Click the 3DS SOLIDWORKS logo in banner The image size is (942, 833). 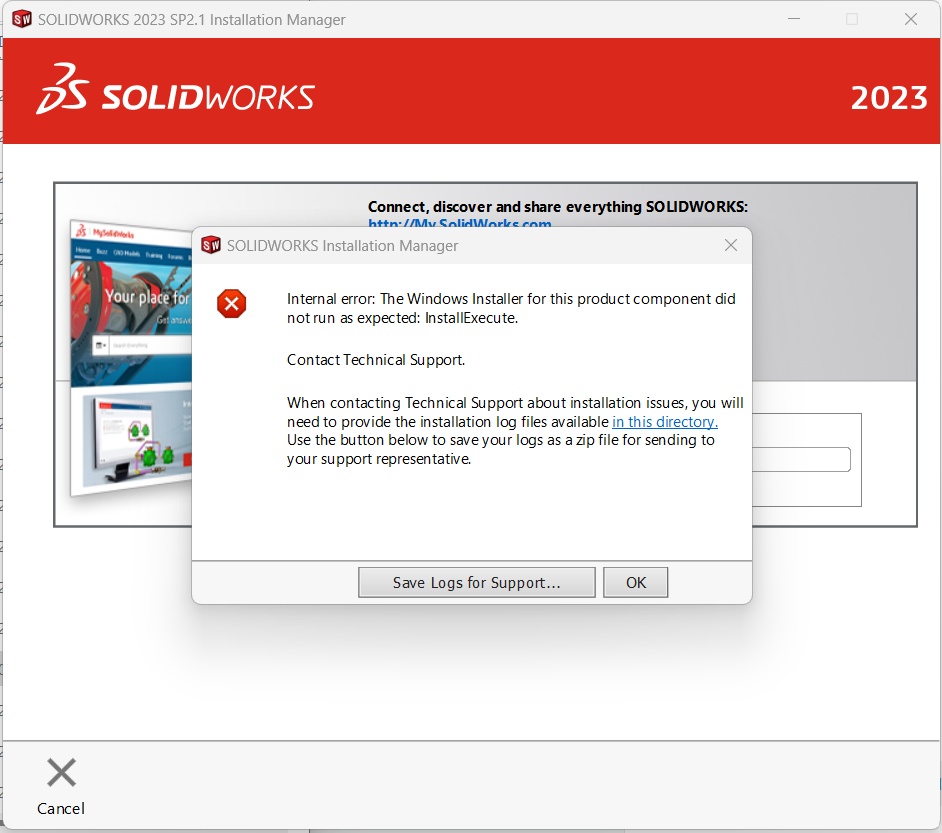175,90
